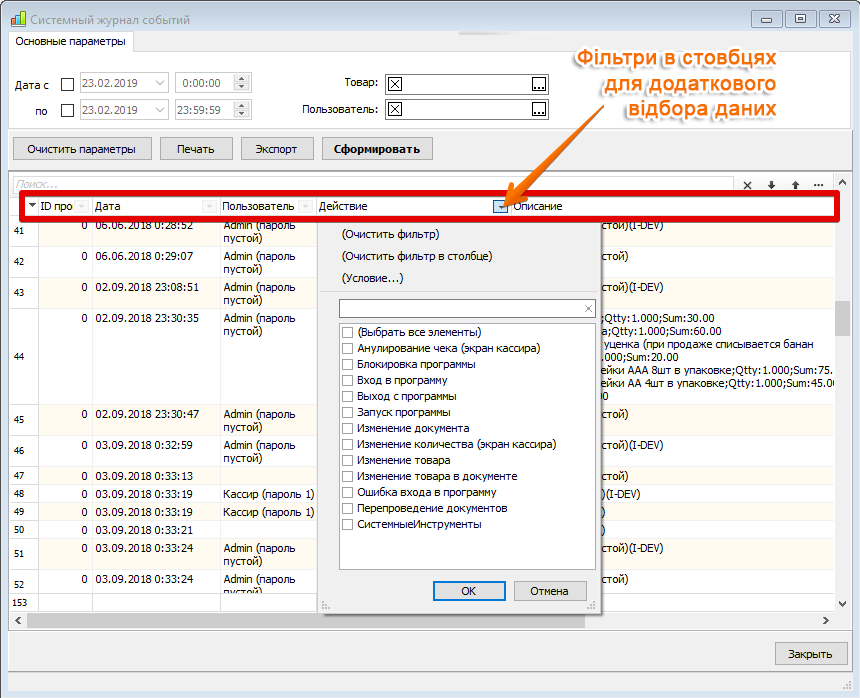Click the application chart icon in title bar

(18, 19)
